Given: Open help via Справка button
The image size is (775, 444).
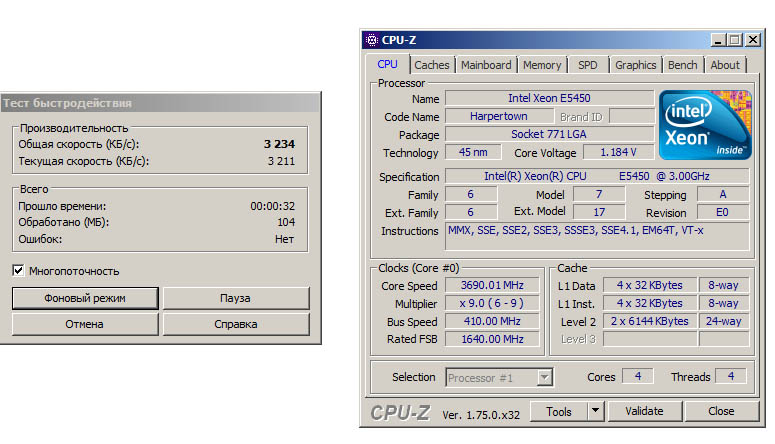Looking at the screenshot, I should (235, 324).
